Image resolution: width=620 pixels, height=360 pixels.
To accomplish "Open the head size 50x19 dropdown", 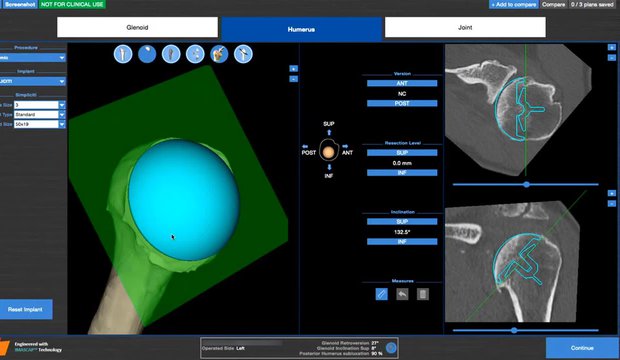I will click(x=40, y=124).
